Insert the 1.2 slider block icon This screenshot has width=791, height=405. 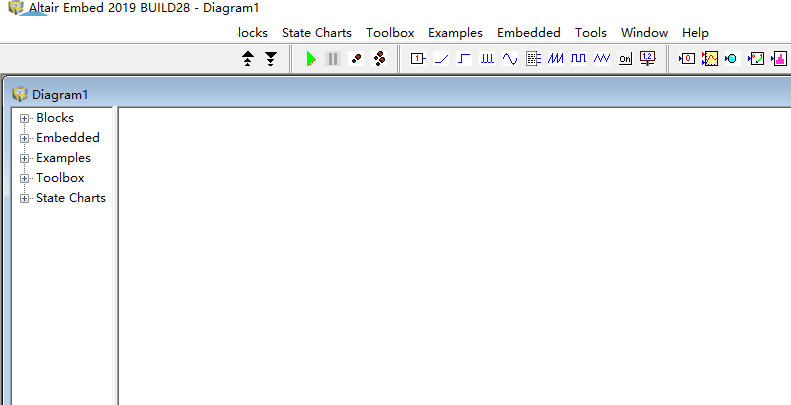coord(648,59)
